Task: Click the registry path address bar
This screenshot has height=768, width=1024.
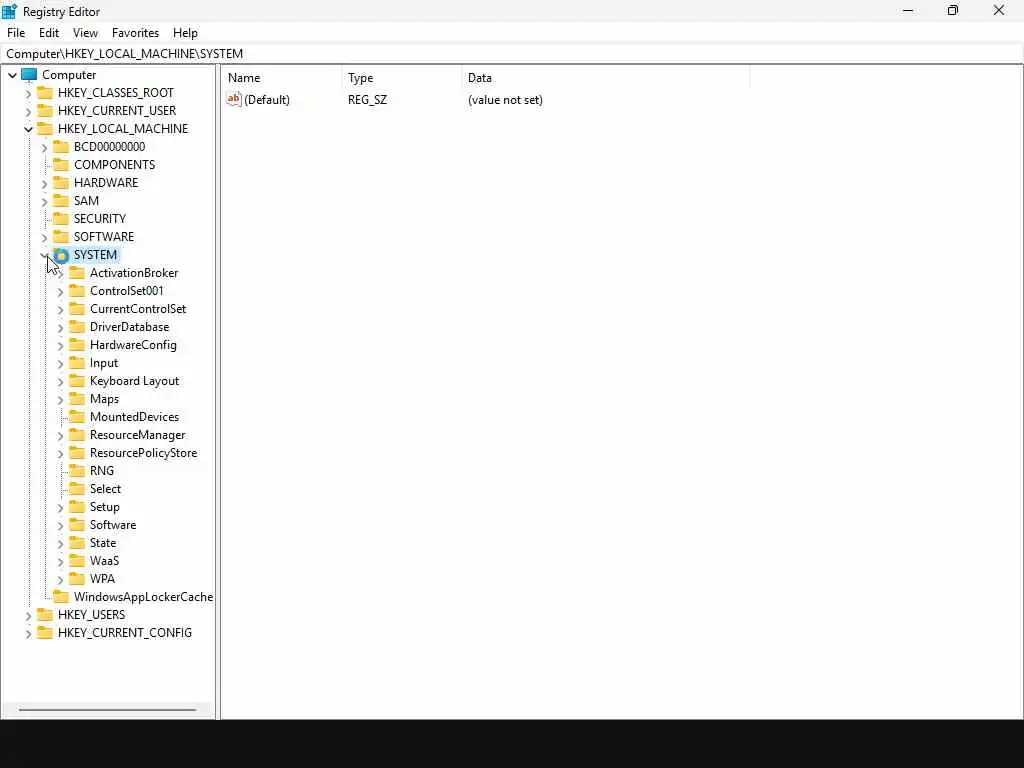Action: tap(512, 54)
